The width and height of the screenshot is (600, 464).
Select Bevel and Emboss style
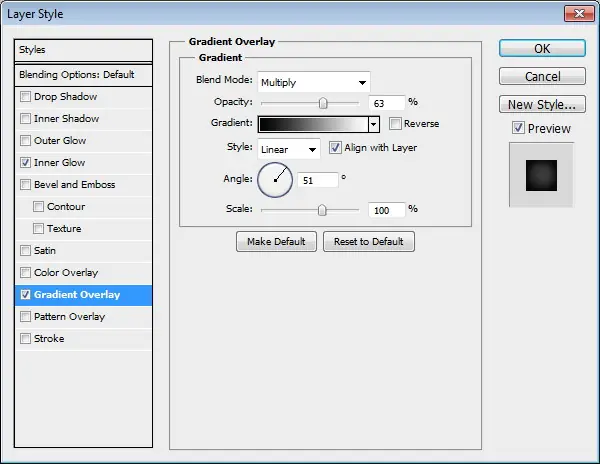pos(75,184)
